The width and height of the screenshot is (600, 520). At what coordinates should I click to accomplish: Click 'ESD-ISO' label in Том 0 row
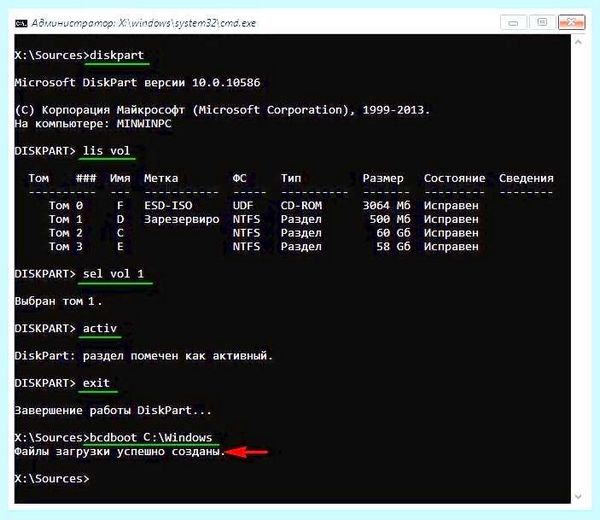pos(168,205)
